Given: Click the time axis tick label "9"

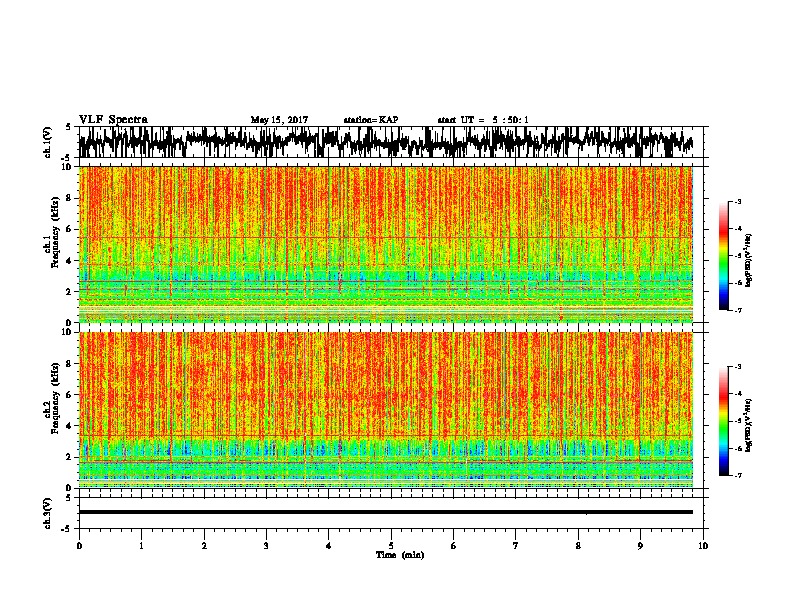Looking at the screenshot, I should [x=640, y=546].
